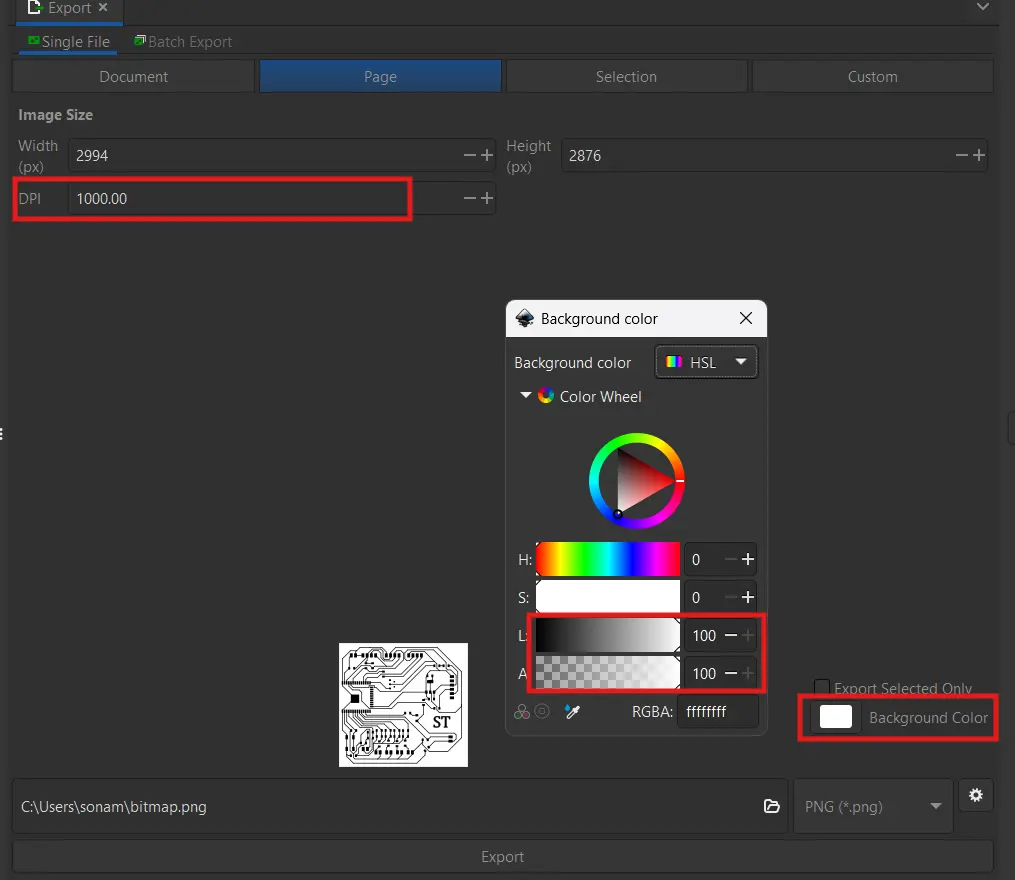Image resolution: width=1015 pixels, height=880 pixels.
Task: Click the color-managed toggle icon
Action: click(x=522, y=712)
